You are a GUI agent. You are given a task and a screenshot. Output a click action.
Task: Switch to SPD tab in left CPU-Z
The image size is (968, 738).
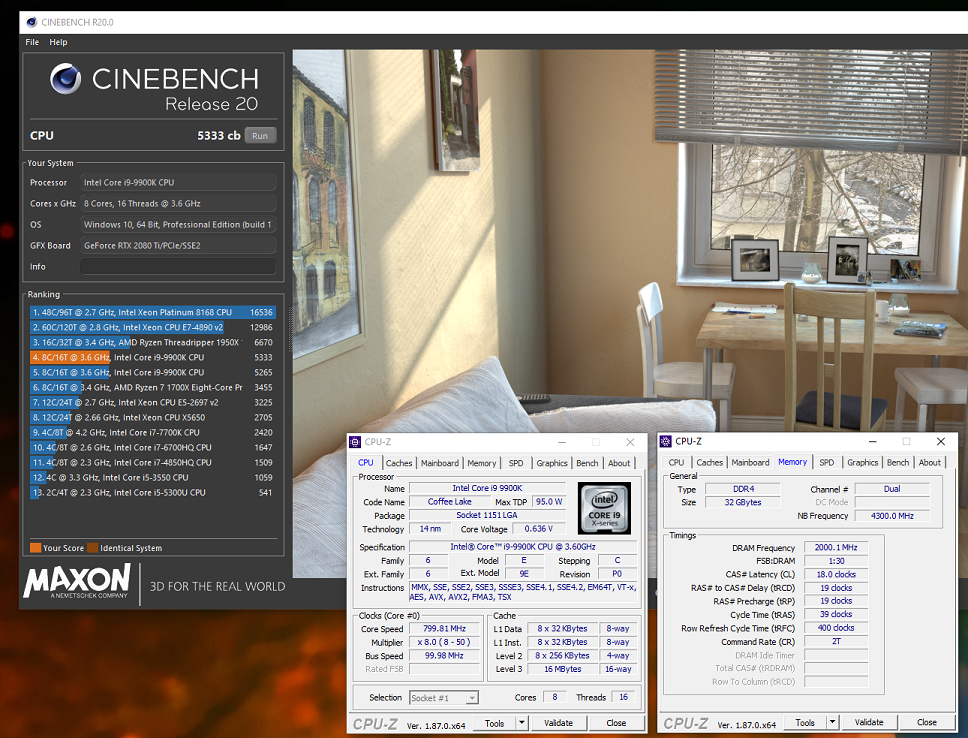tap(516, 463)
